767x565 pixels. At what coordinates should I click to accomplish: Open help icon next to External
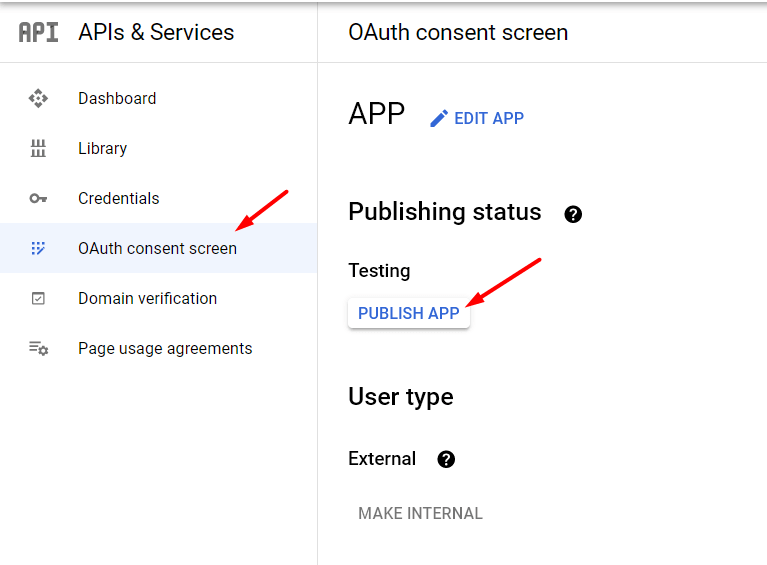click(446, 459)
